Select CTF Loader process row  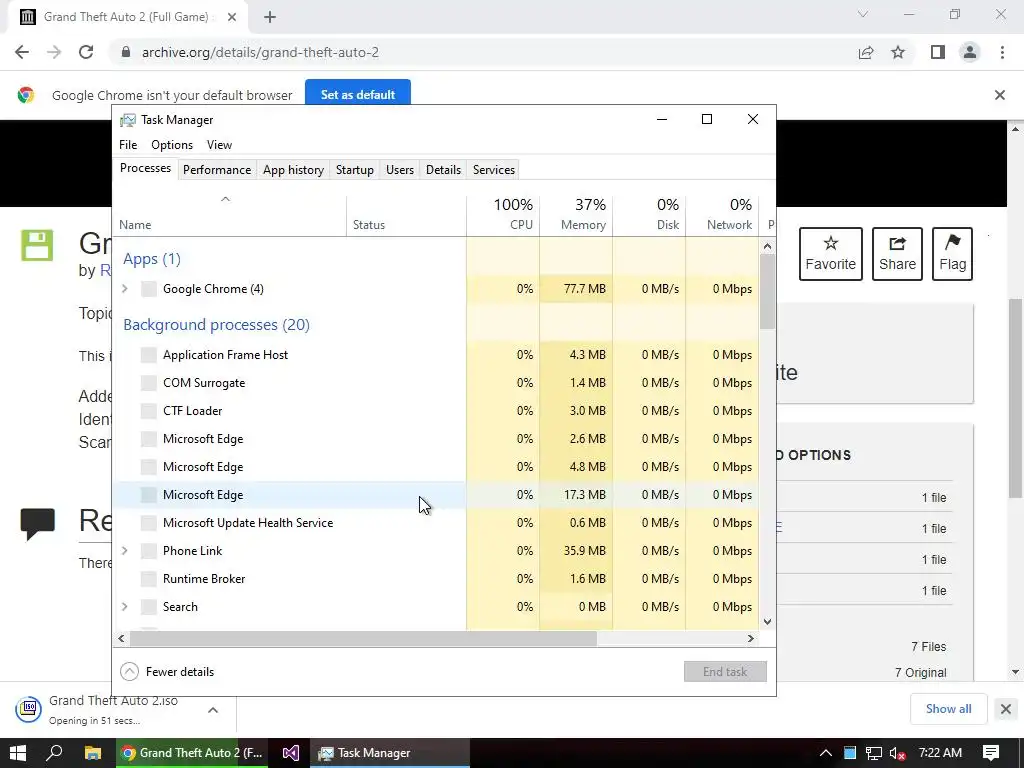[436, 411]
